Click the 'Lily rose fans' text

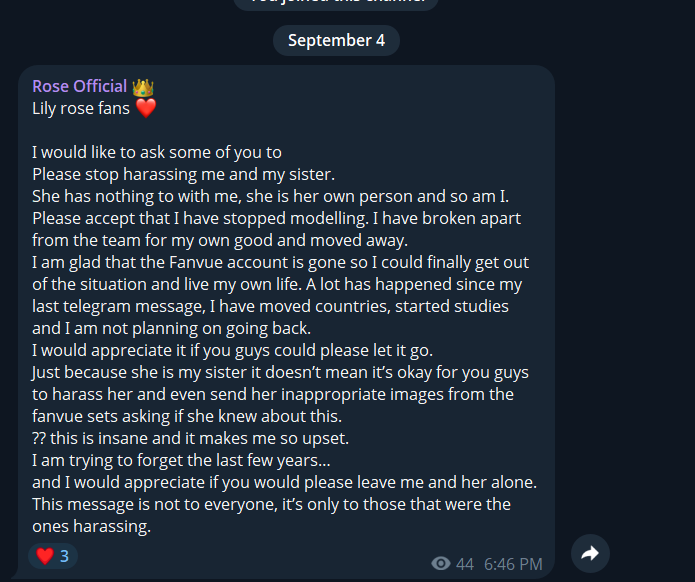pos(81,108)
